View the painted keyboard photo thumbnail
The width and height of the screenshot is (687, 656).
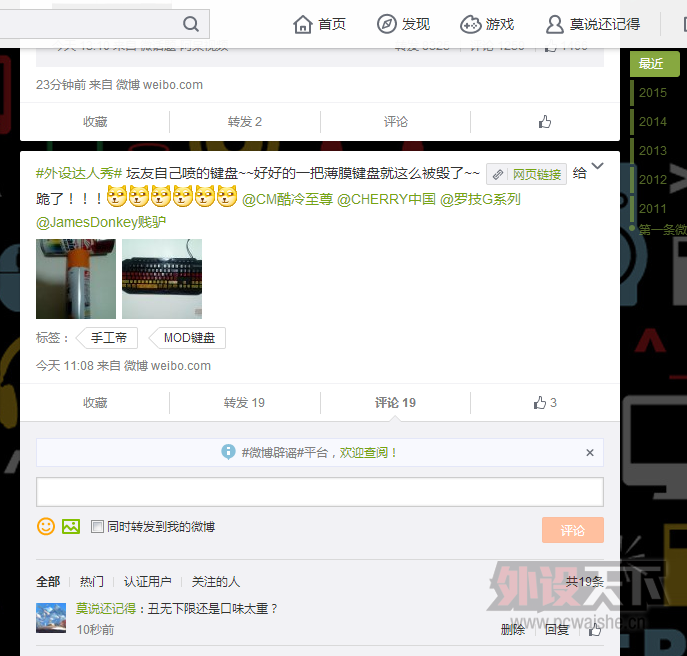pos(162,279)
